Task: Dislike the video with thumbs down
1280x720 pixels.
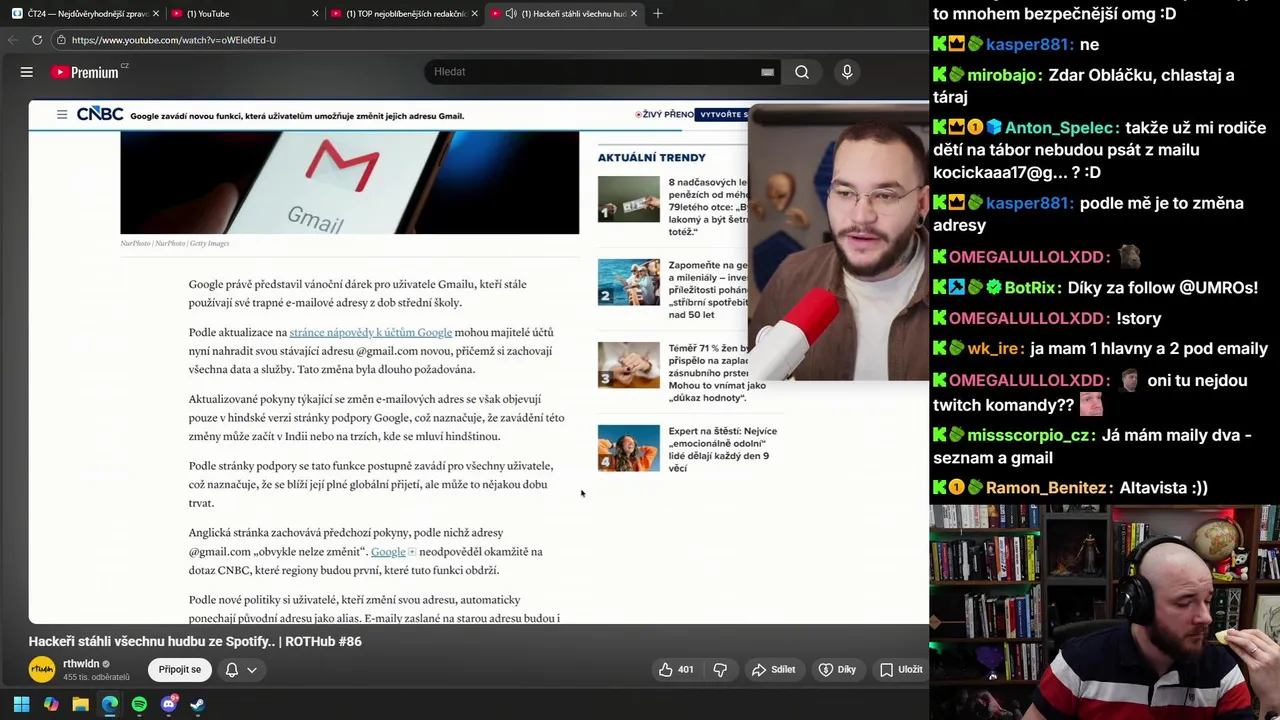Action: click(x=720, y=670)
